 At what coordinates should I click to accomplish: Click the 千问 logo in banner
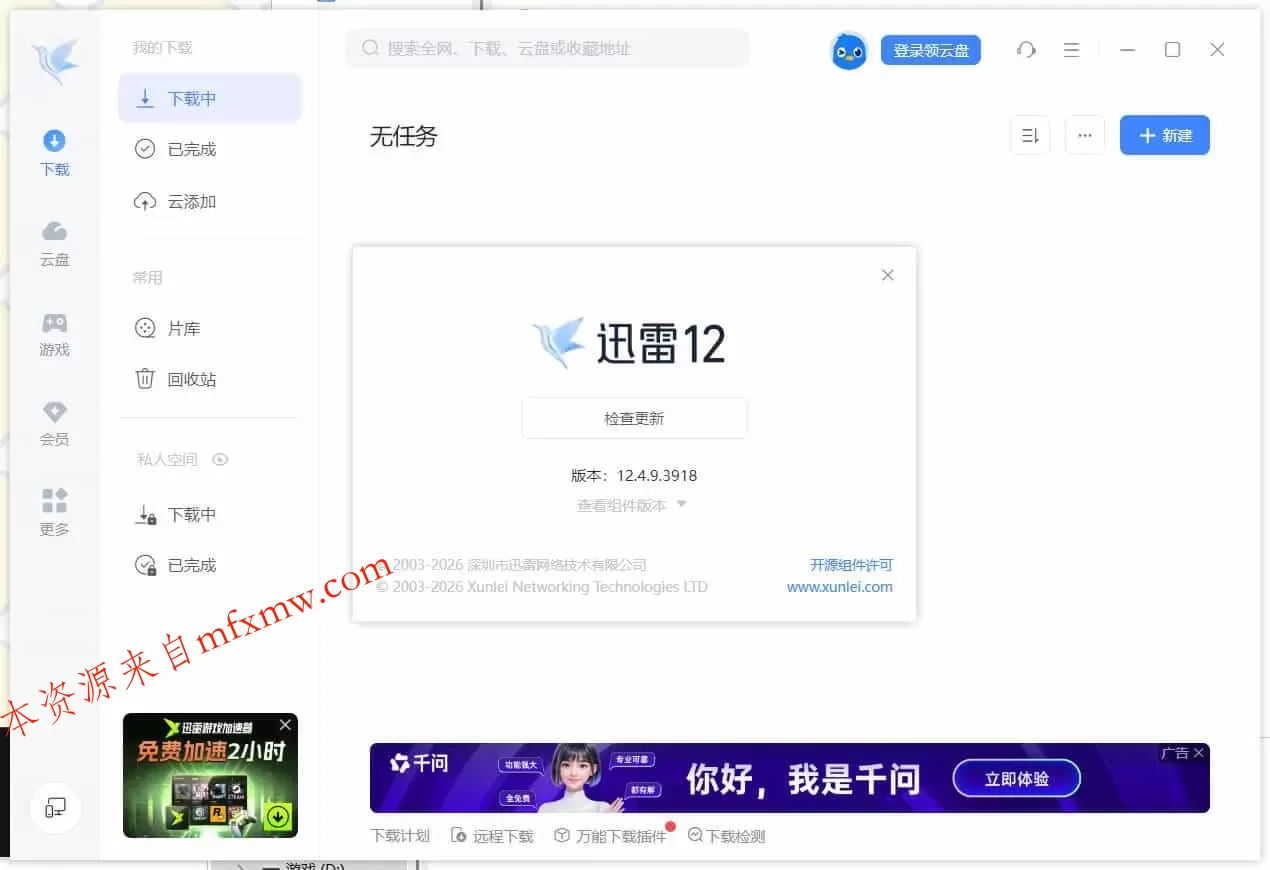tap(419, 764)
